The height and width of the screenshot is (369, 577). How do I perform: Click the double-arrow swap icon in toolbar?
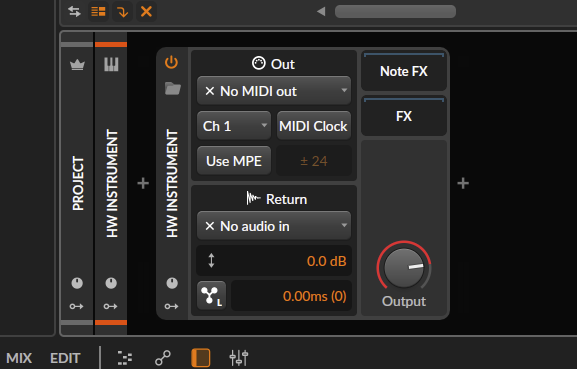tap(74, 11)
